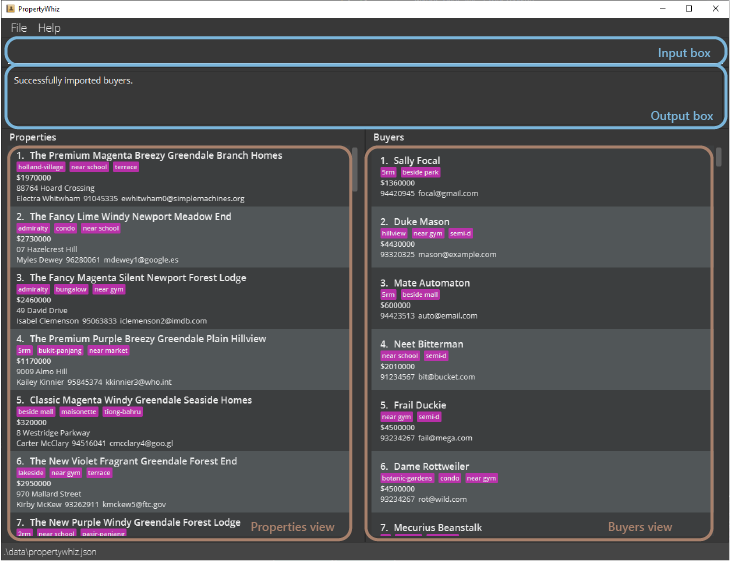Click address '88764 Hoard Crossing'

pyautogui.click(x=55, y=188)
